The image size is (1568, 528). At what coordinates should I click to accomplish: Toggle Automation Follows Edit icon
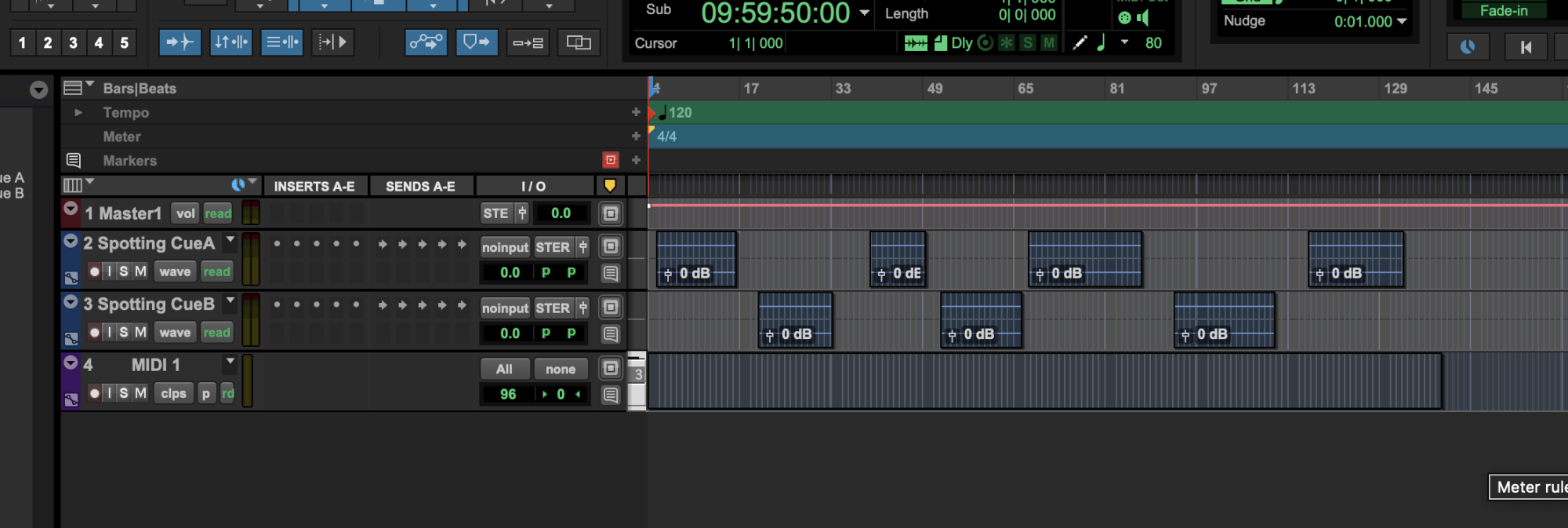pos(426,42)
